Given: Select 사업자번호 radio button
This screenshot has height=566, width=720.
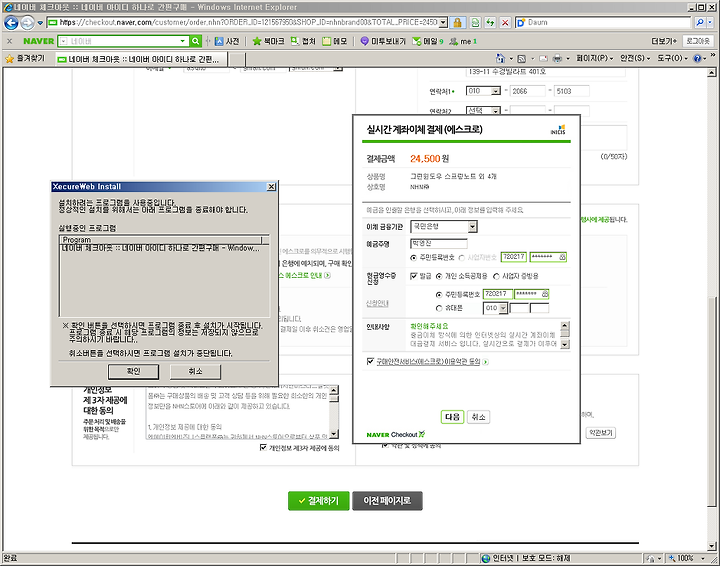Looking at the screenshot, I should 461,258.
